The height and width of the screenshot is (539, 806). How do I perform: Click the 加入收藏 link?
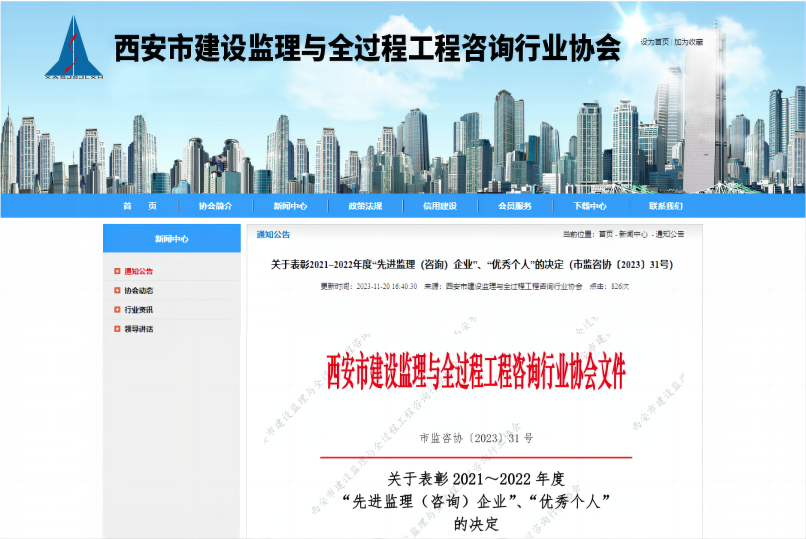[688, 42]
